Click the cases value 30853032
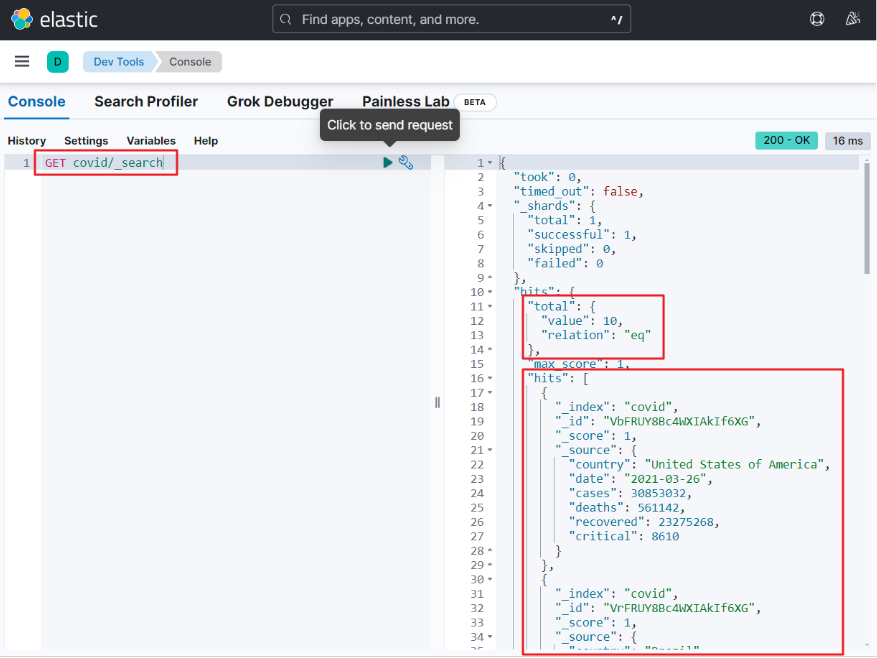This screenshot has width=877, height=658. pyautogui.click(x=658, y=494)
